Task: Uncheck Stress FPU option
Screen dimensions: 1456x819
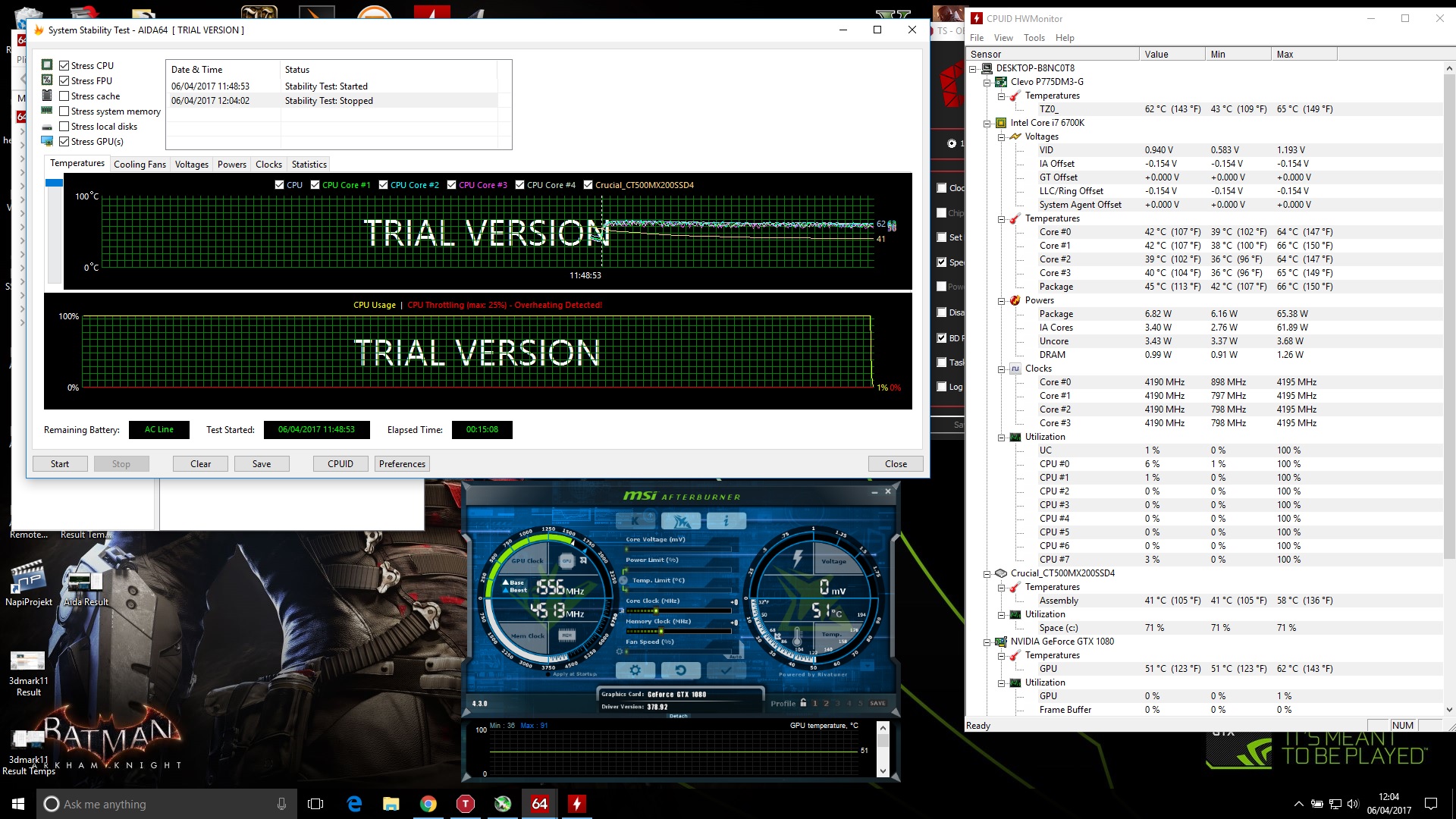Action: click(x=64, y=81)
